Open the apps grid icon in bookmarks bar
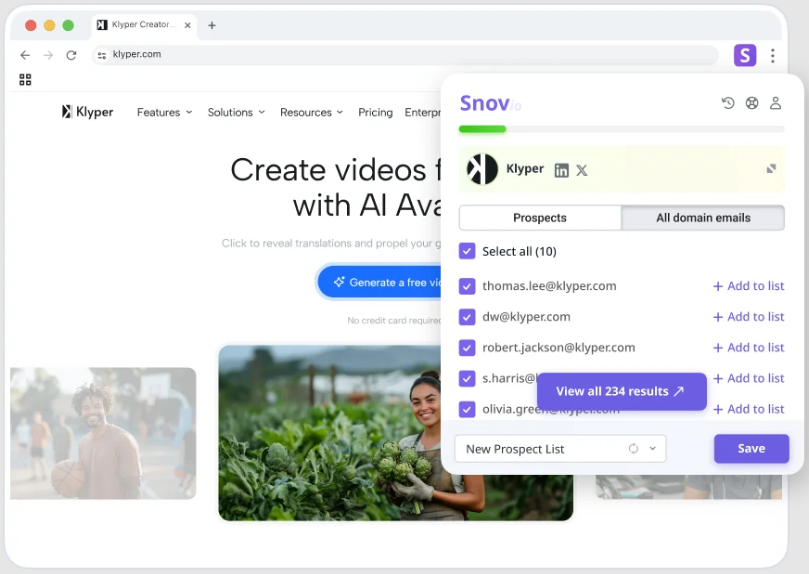809x574 pixels. coord(25,79)
